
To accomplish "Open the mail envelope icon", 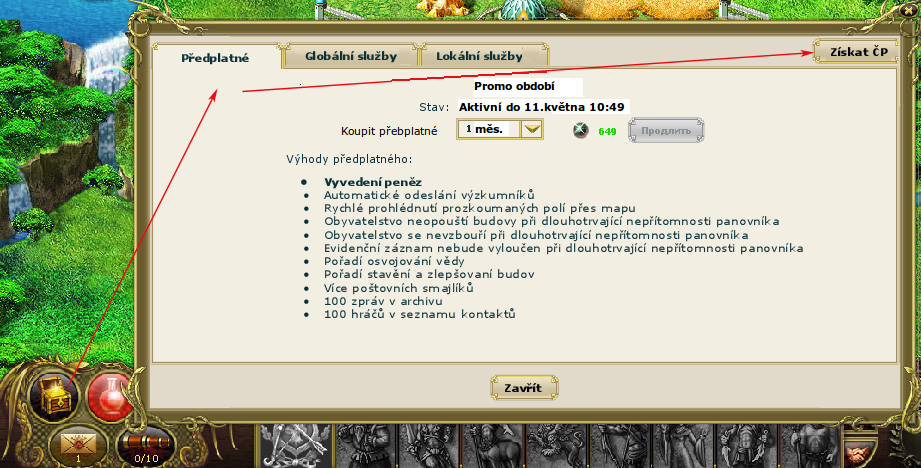I will pos(78,446).
